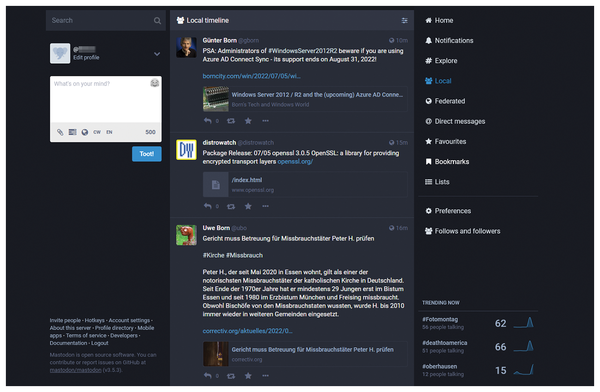Click the Toot! button
This screenshot has width=600, height=392.
click(x=147, y=154)
